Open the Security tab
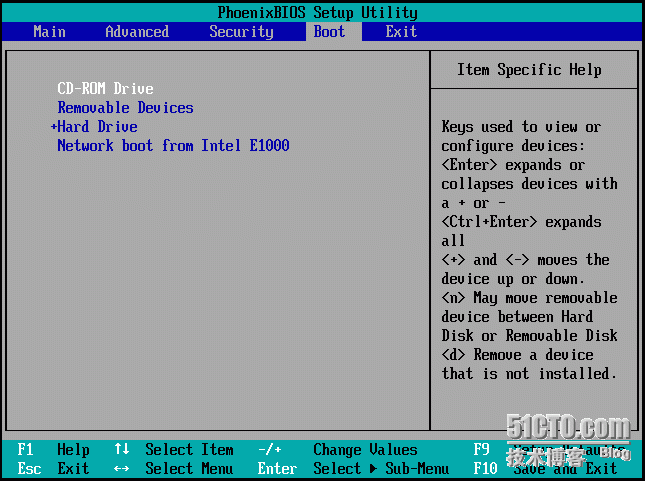645x481 pixels. [x=241, y=32]
